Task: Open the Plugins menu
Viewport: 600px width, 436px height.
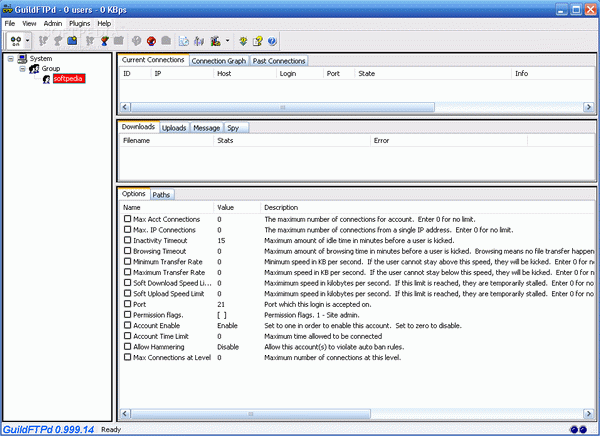Action: point(80,23)
